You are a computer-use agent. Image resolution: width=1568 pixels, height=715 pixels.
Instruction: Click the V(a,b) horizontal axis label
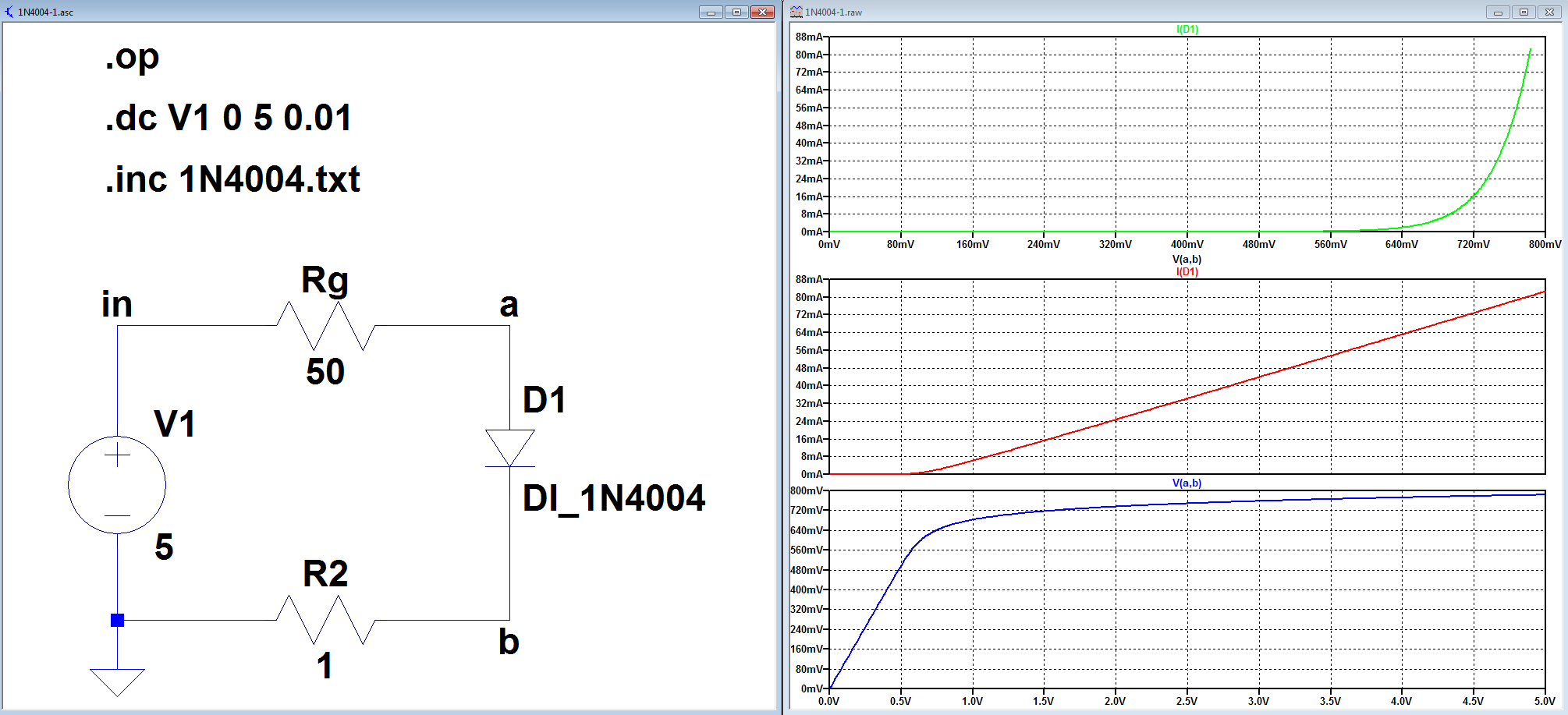[1187, 259]
